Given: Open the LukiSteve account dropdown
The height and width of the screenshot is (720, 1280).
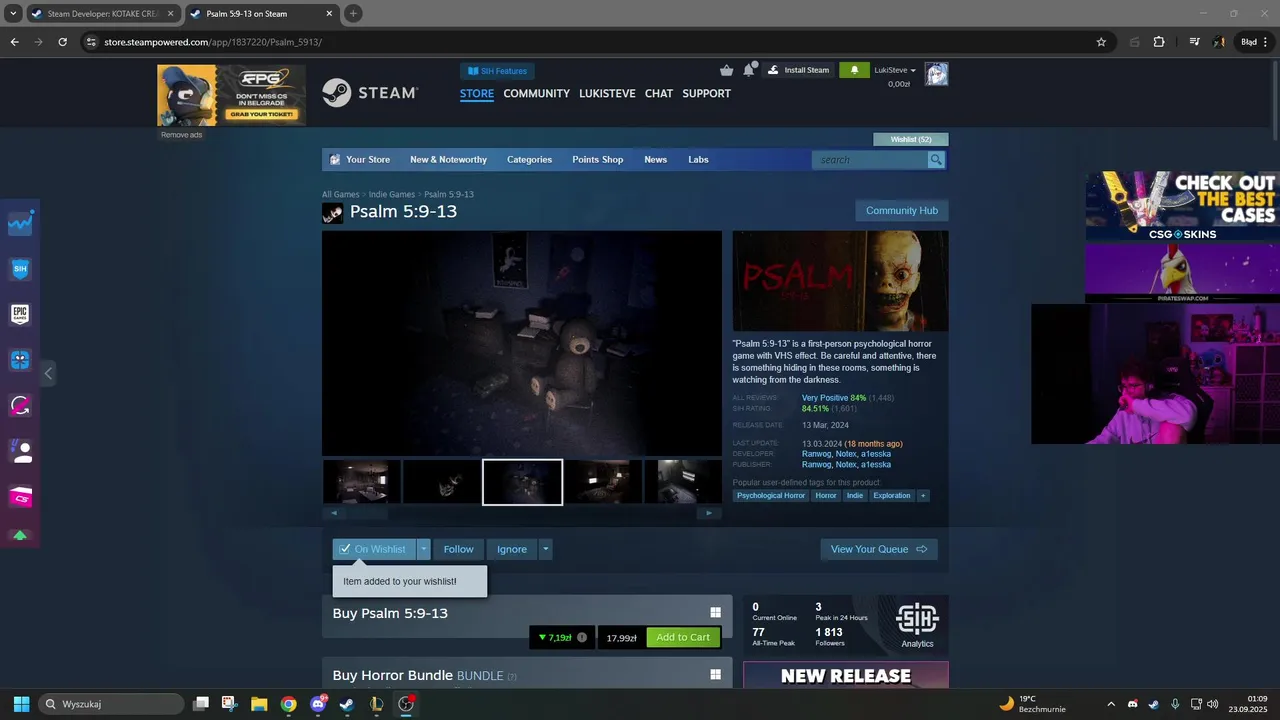Looking at the screenshot, I should (896, 70).
